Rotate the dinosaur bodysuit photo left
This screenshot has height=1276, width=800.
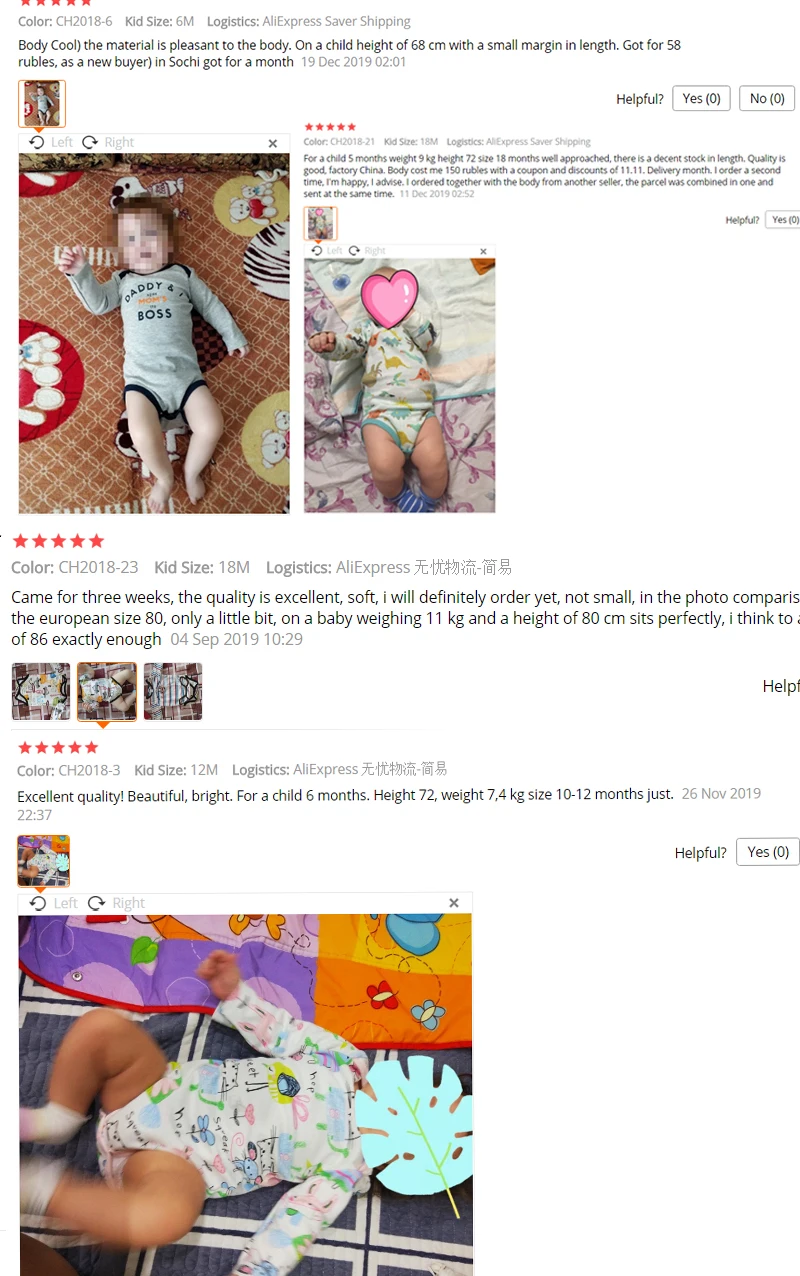329,251
